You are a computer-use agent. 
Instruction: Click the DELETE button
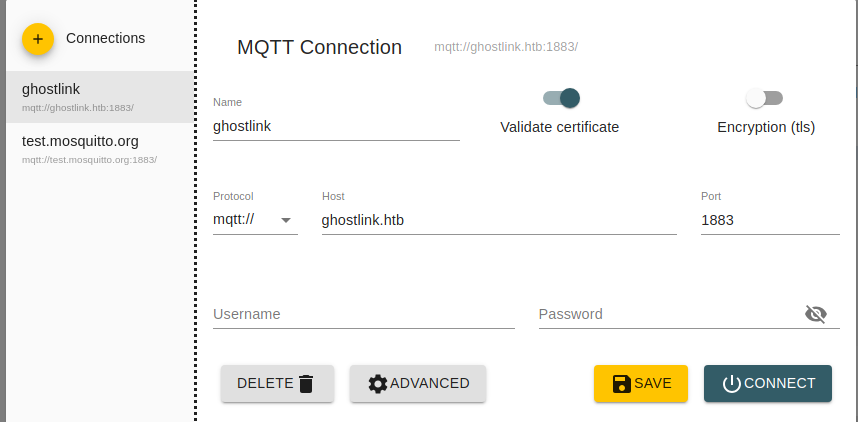click(x=277, y=384)
